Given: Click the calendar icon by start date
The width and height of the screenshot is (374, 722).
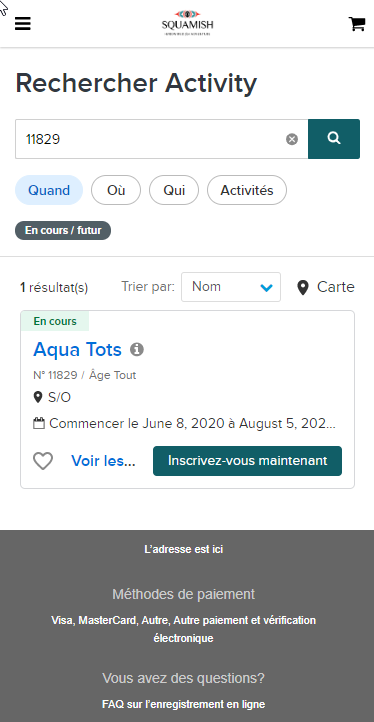Looking at the screenshot, I should pos(39,423).
